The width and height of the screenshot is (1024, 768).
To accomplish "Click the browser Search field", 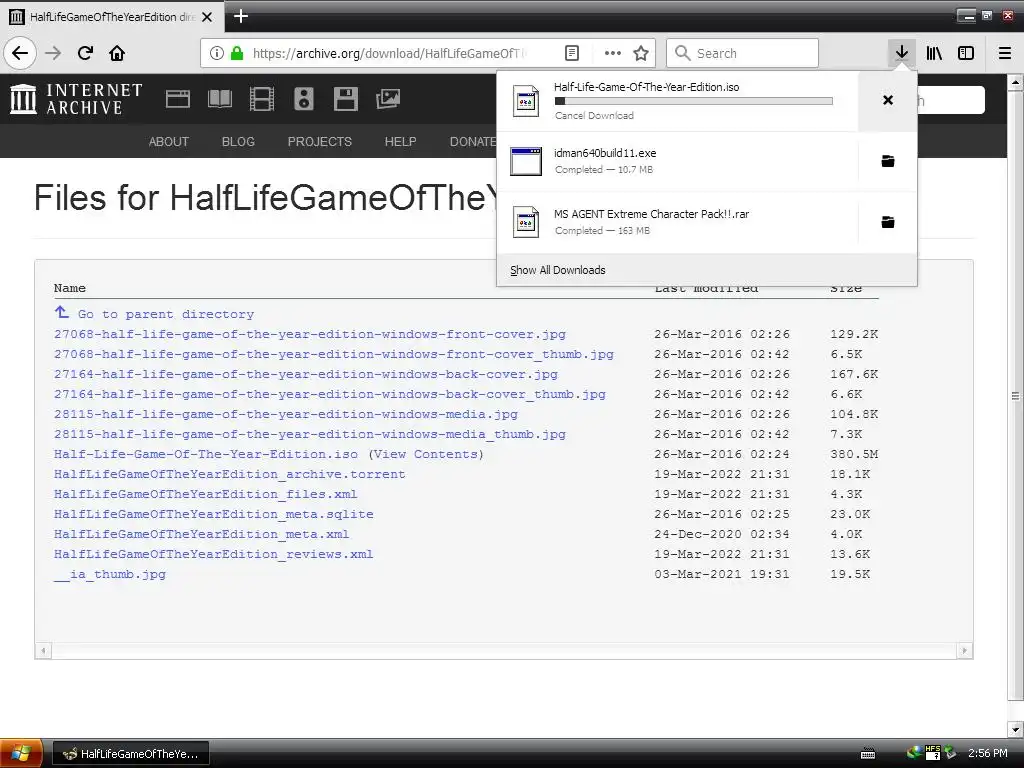I will click(x=743, y=53).
